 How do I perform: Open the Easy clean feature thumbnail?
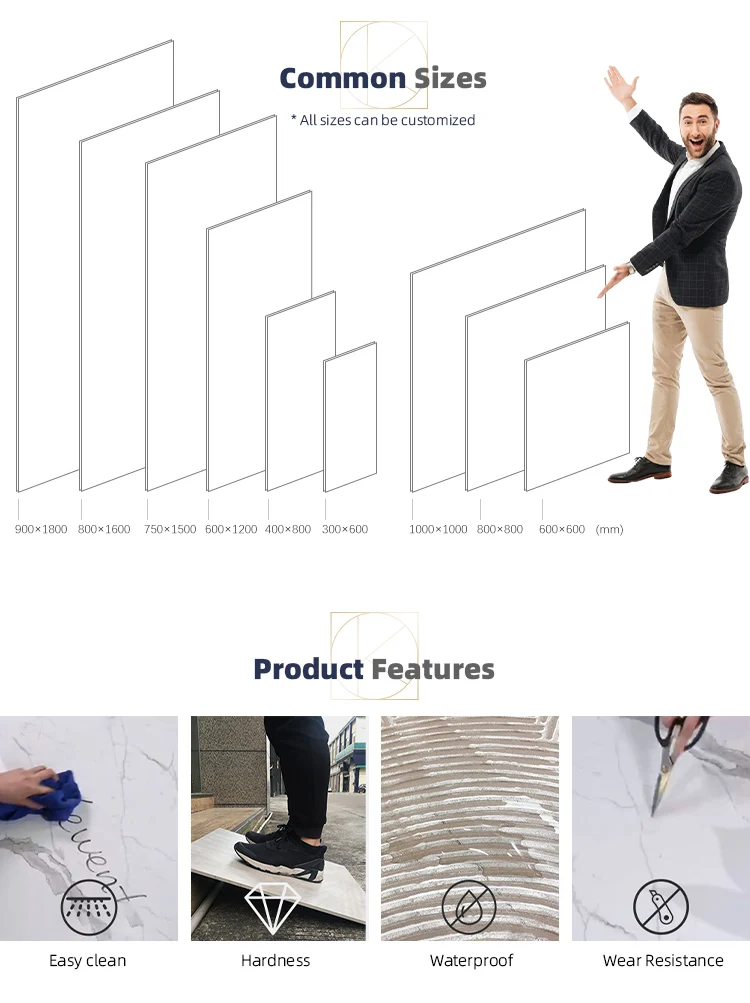click(89, 828)
